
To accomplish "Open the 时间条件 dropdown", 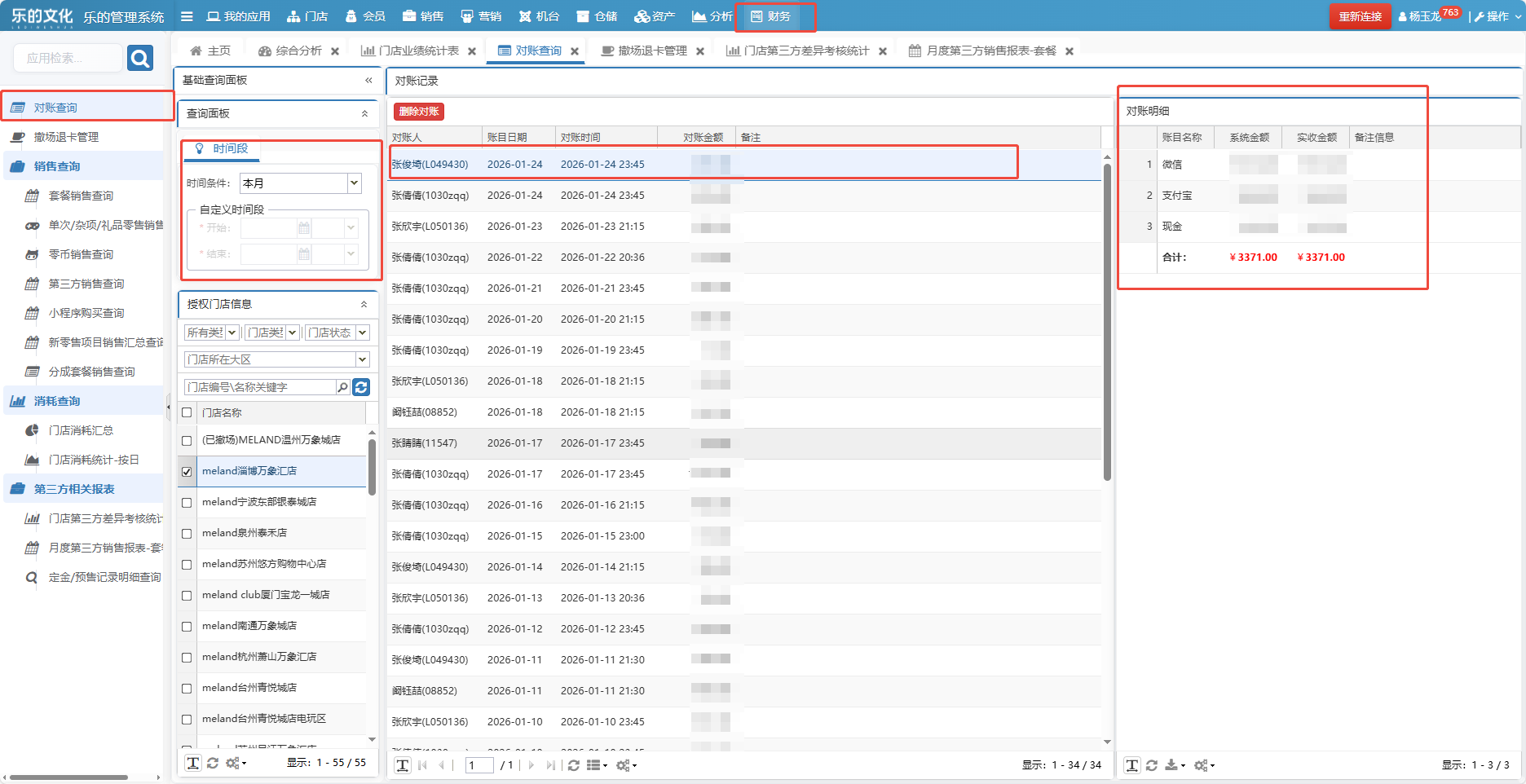I will [355, 183].
